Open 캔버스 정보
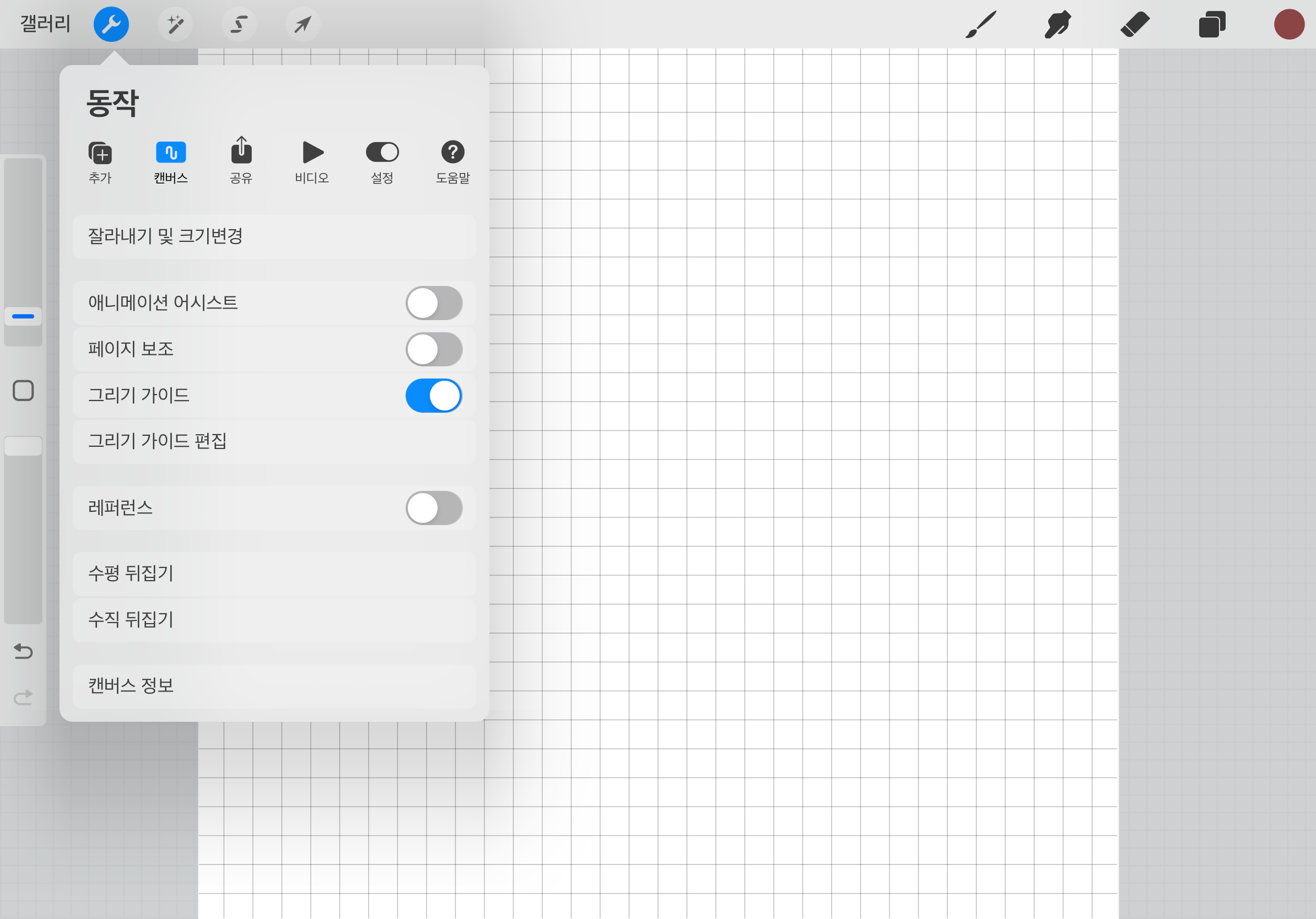1316x919 pixels. [x=274, y=686]
